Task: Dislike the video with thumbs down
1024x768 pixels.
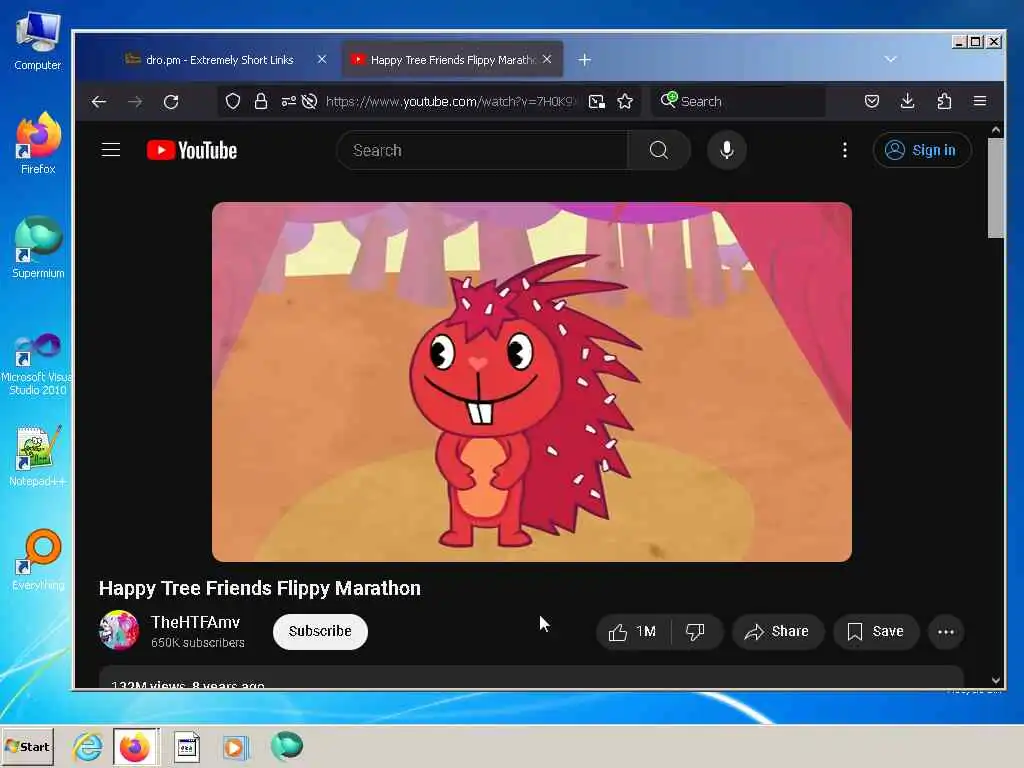Action: point(696,632)
